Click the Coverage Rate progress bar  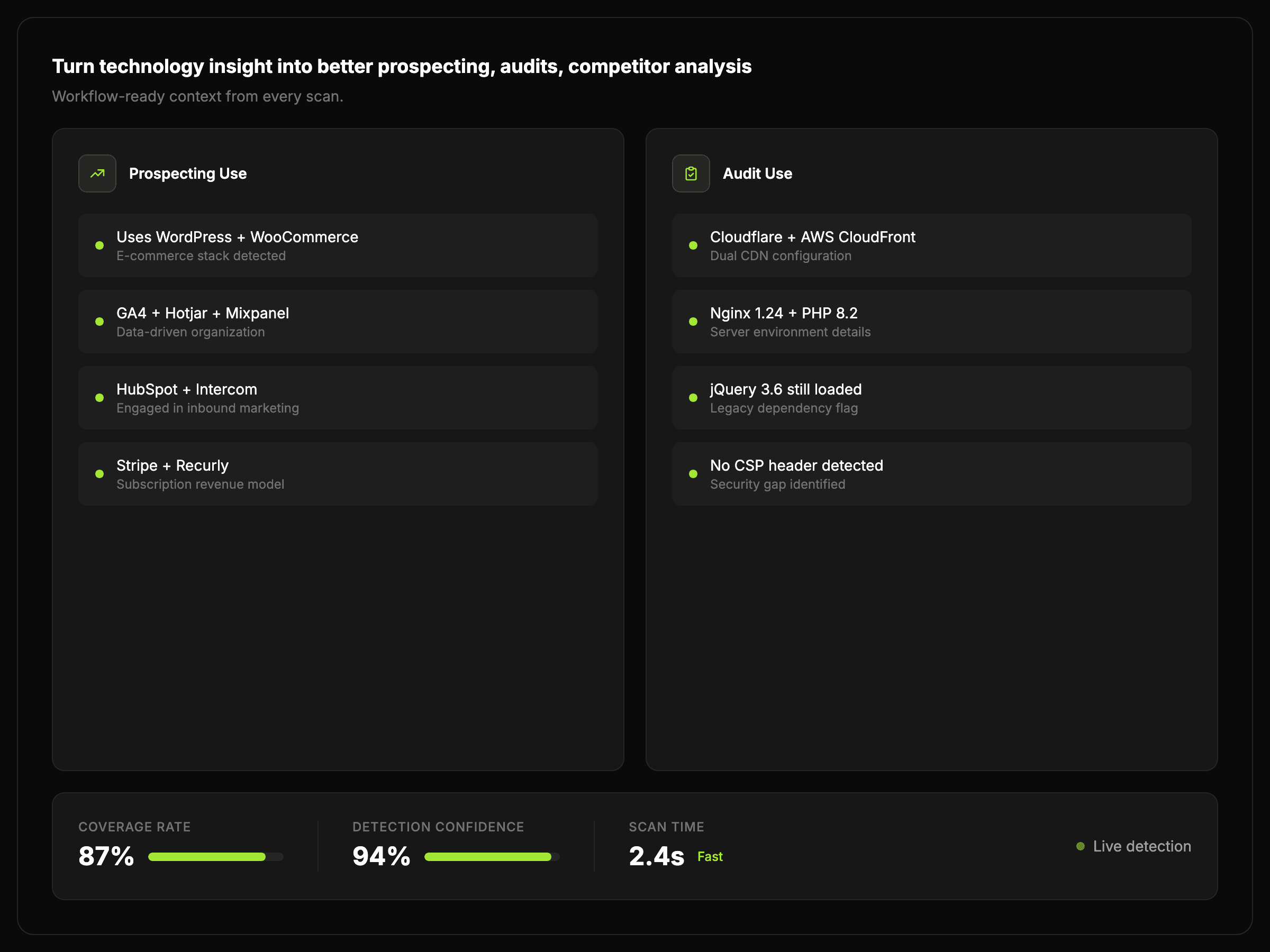coord(215,857)
